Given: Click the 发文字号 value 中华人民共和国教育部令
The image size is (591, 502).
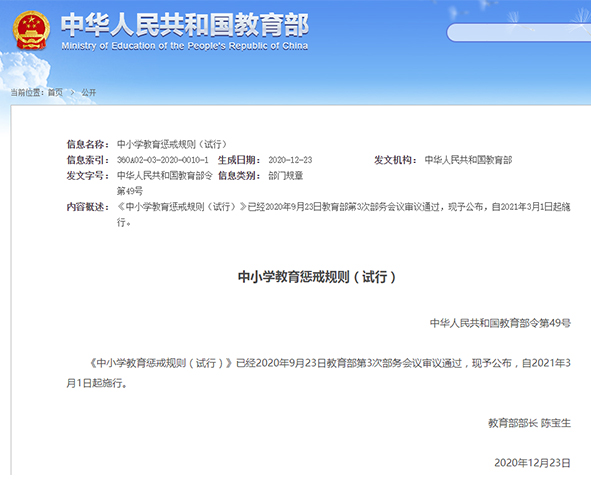Looking at the screenshot, I should click(165, 176).
